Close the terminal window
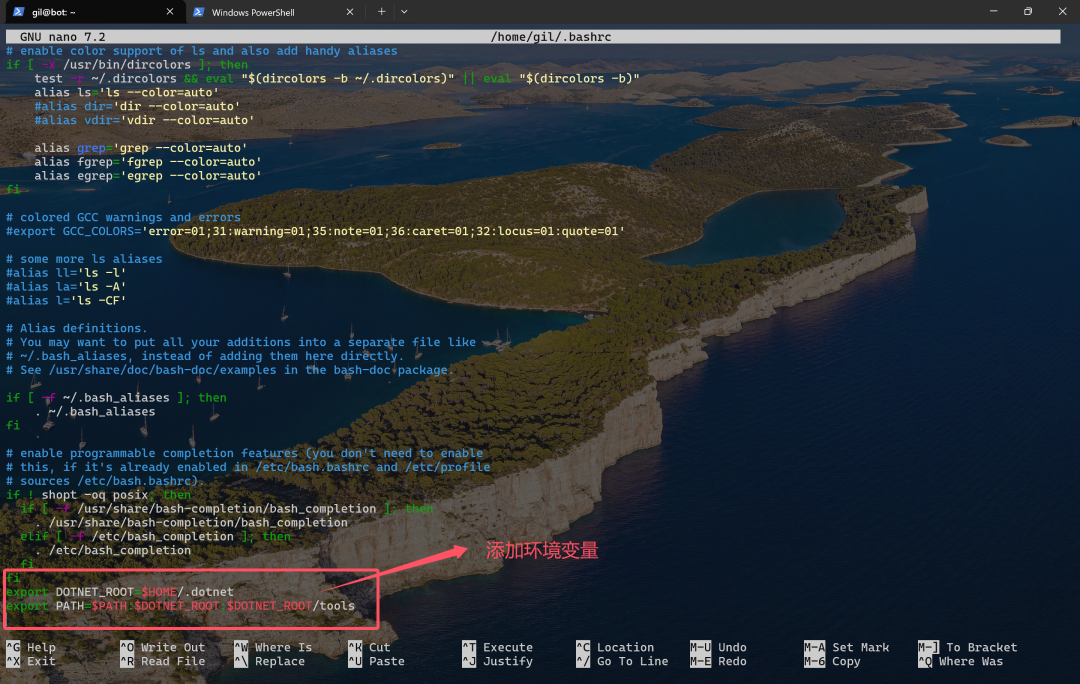Image resolution: width=1080 pixels, height=684 pixels. [1062, 12]
